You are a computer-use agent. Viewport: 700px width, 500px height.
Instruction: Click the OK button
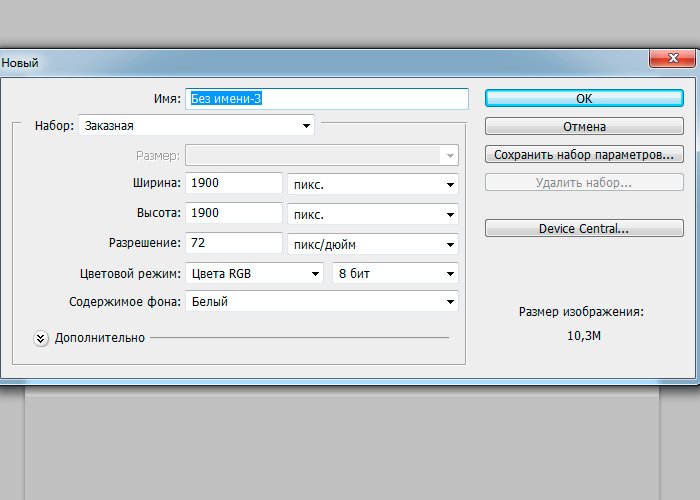(x=584, y=99)
